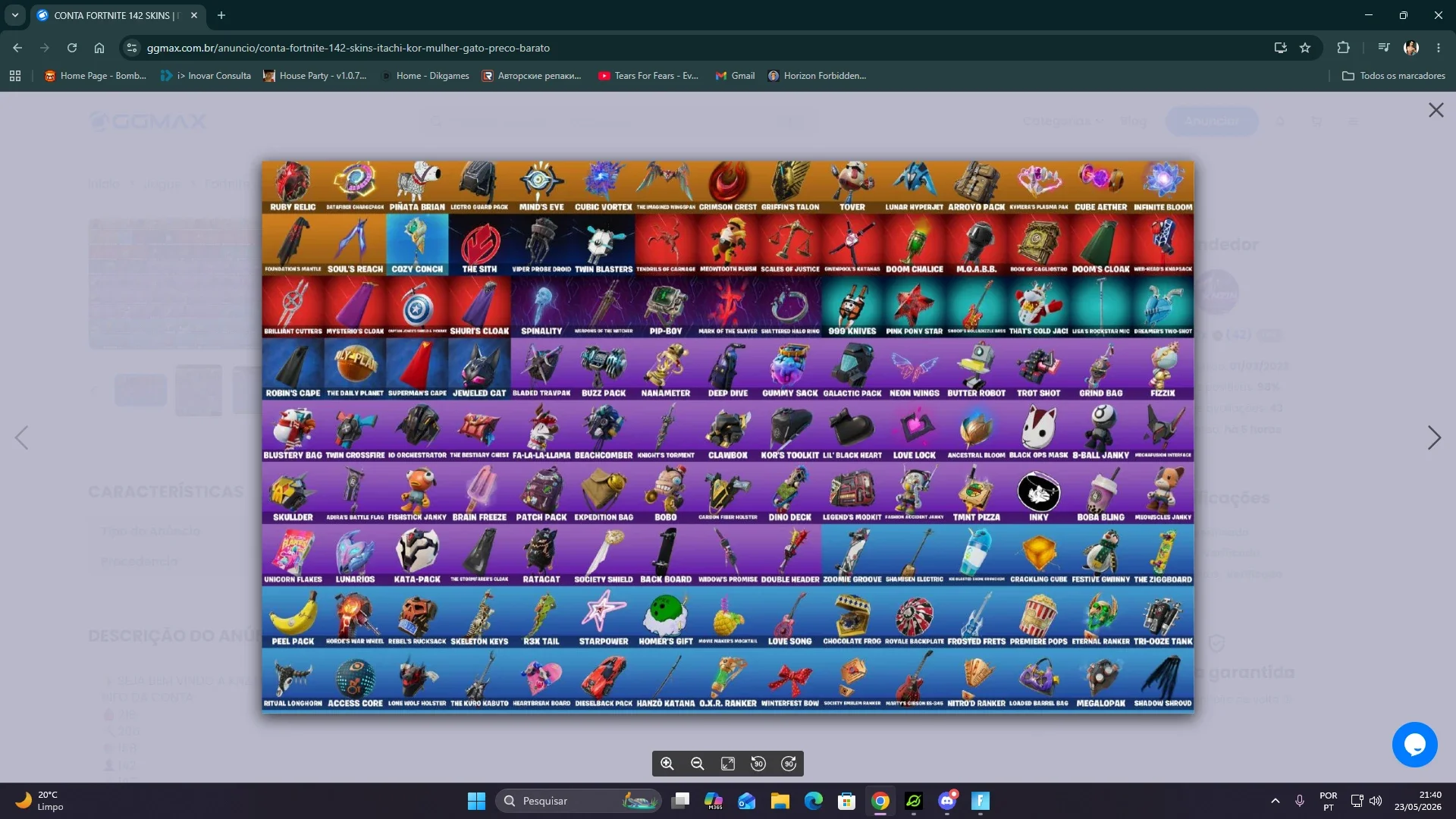This screenshot has width=1456, height=819.
Task: Open the browser home page
Action: (99, 48)
